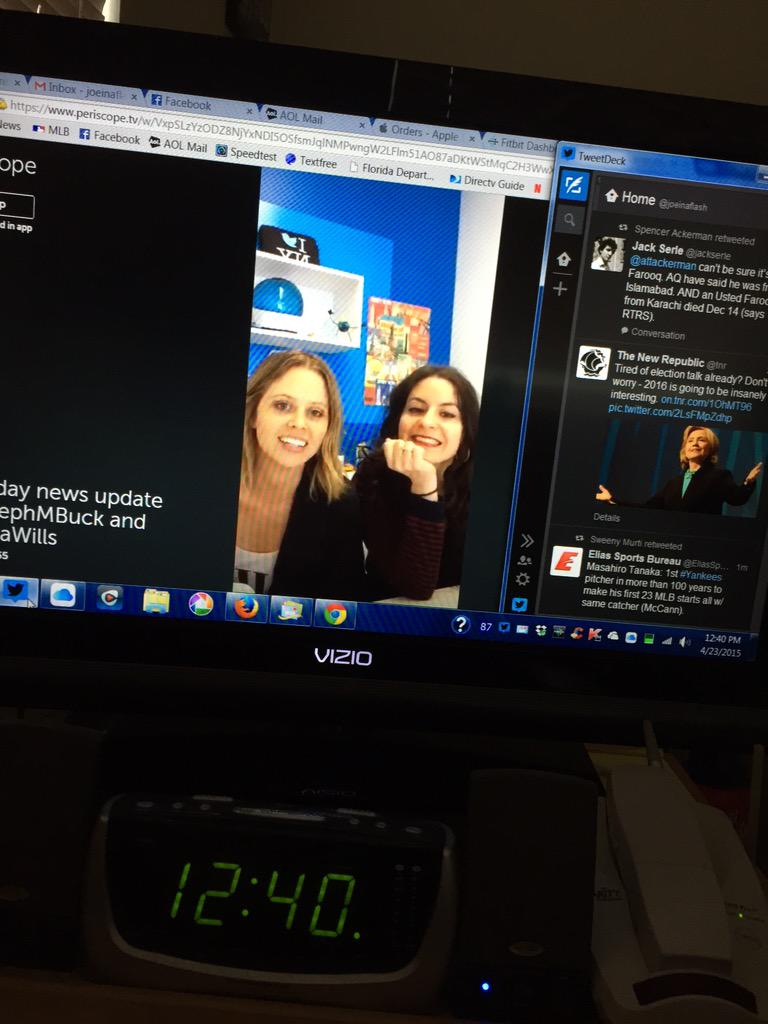Switch to the Fitbit Dashboard tab
Screen dimensions: 768x1024
click(x=521, y=144)
